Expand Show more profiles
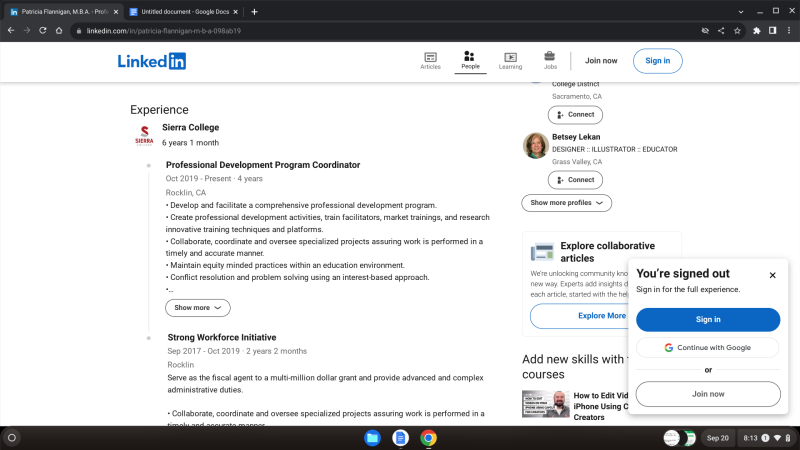 click(566, 203)
